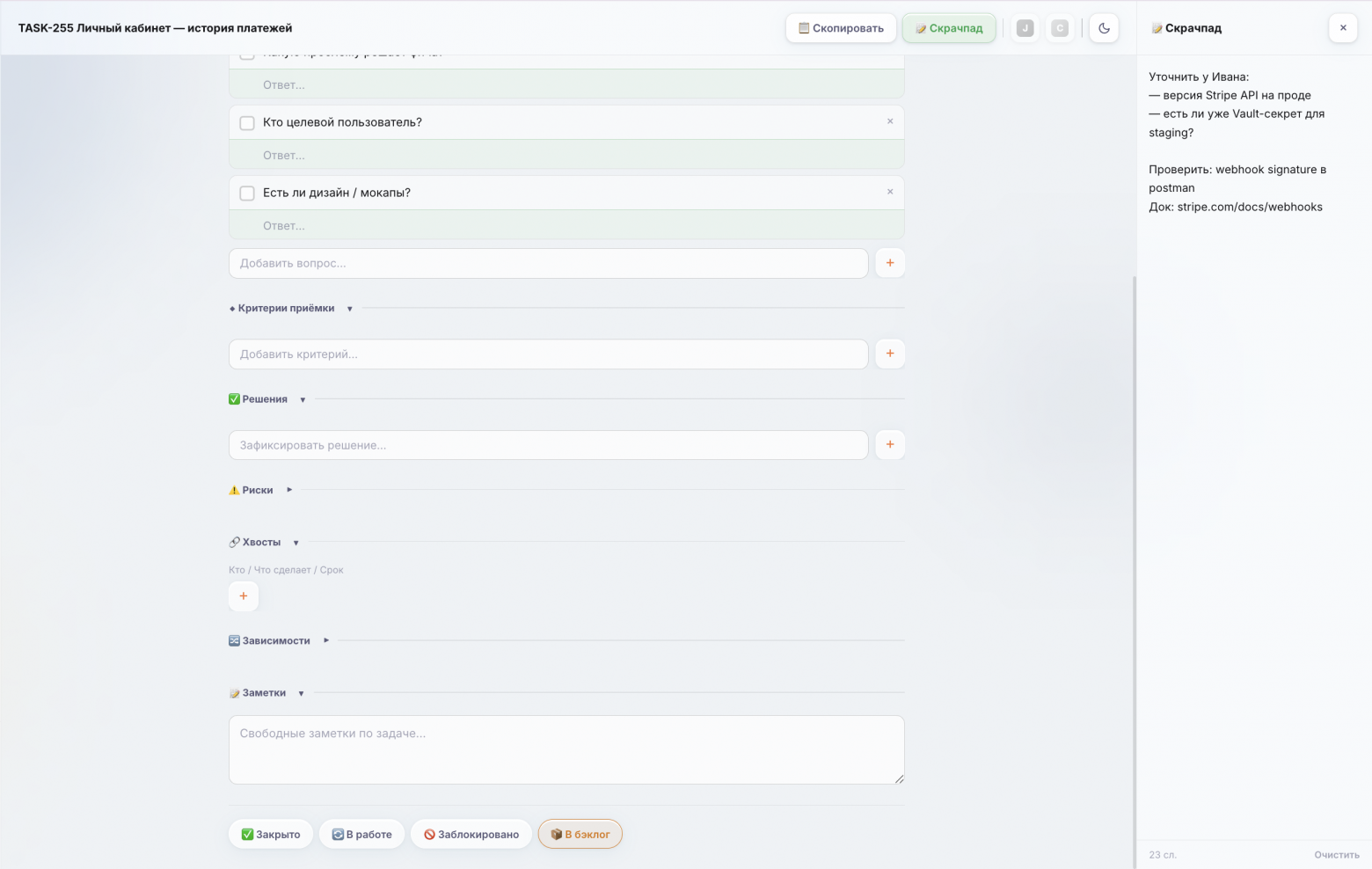Collapse the Критерии приёмки section
The image size is (1372, 869).
click(x=349, y=309)
